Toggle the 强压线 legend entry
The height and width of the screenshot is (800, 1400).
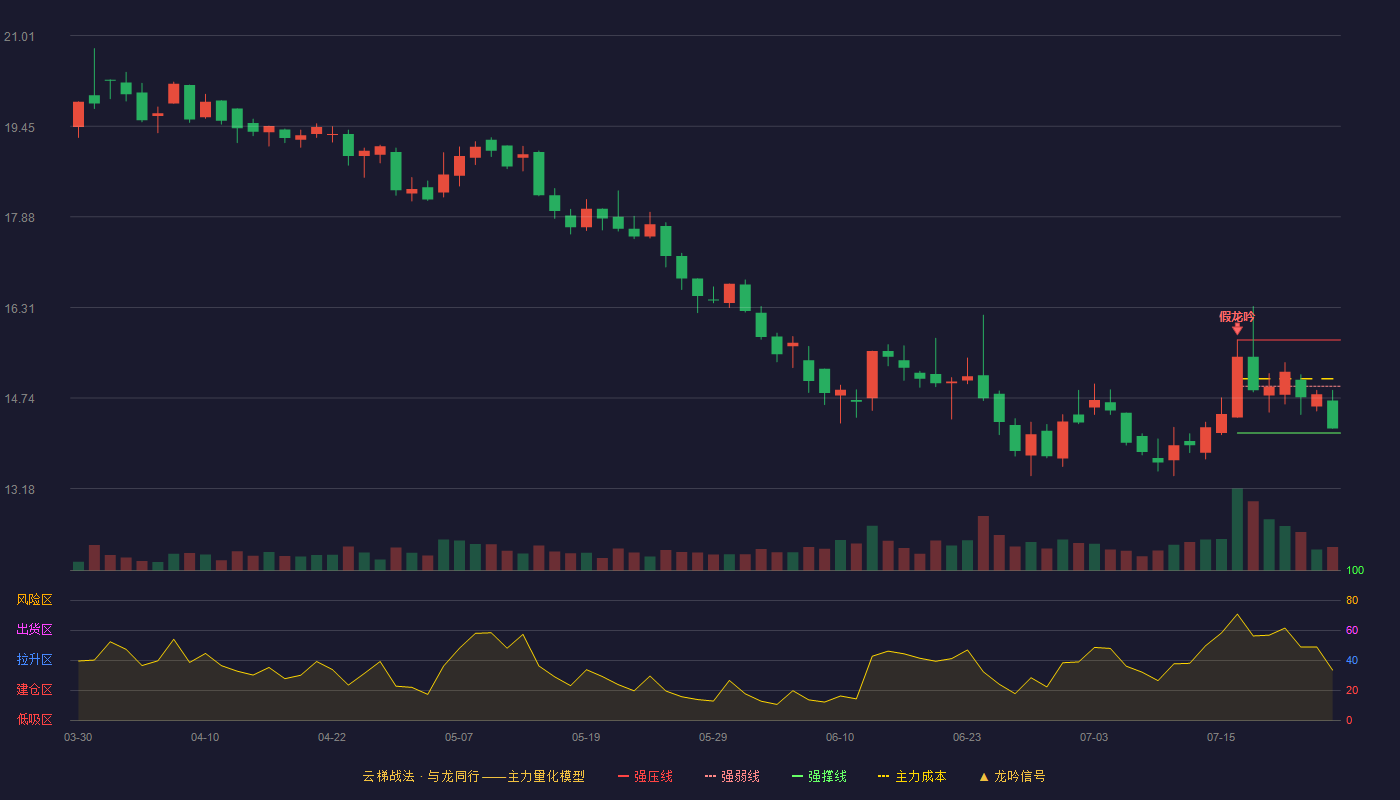point(645,776)
